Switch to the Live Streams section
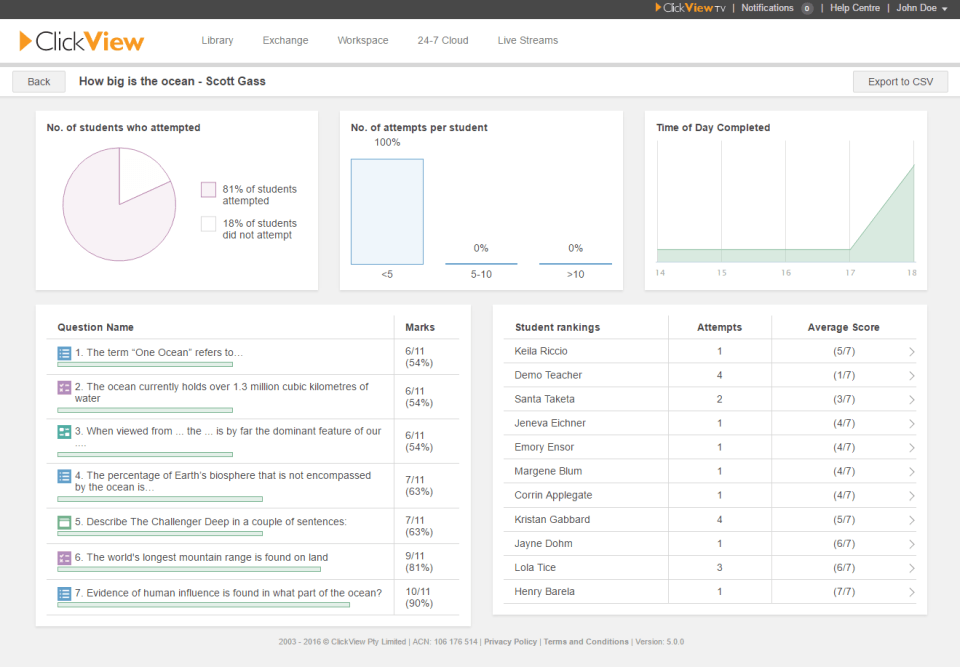The height and width of the screenshot is (667, 960). pos(527,41)
